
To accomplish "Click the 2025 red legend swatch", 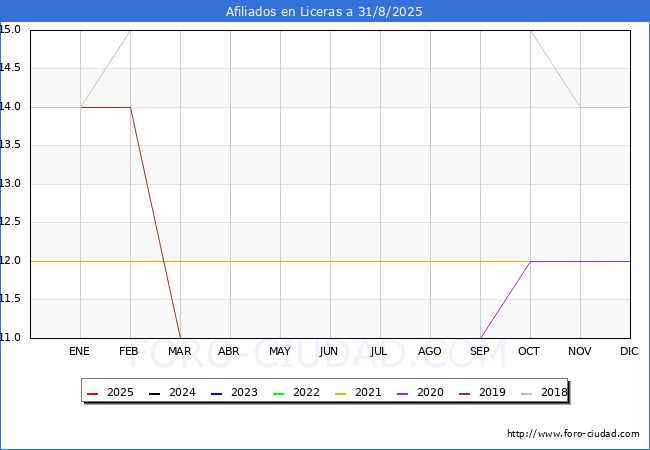I will (x=93, y=393).
